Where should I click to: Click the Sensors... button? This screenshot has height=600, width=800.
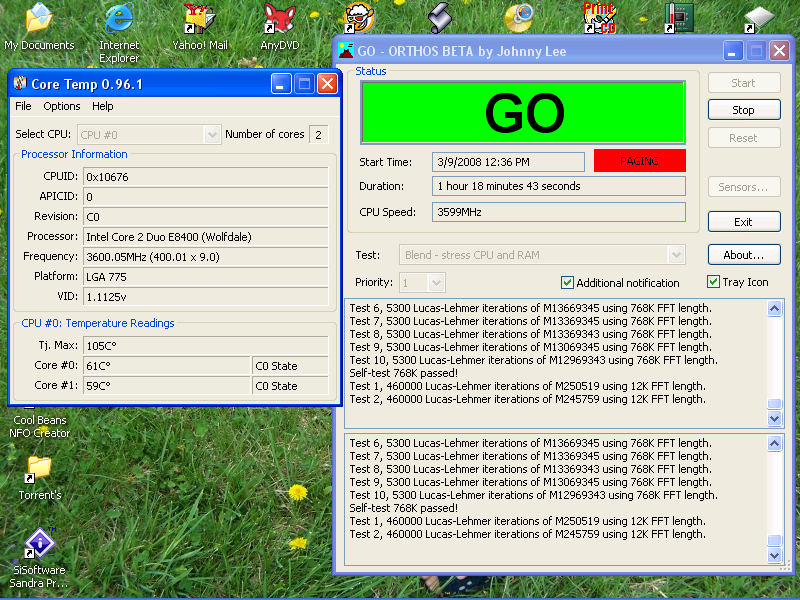pyautogui.click(x=744, y=187)
